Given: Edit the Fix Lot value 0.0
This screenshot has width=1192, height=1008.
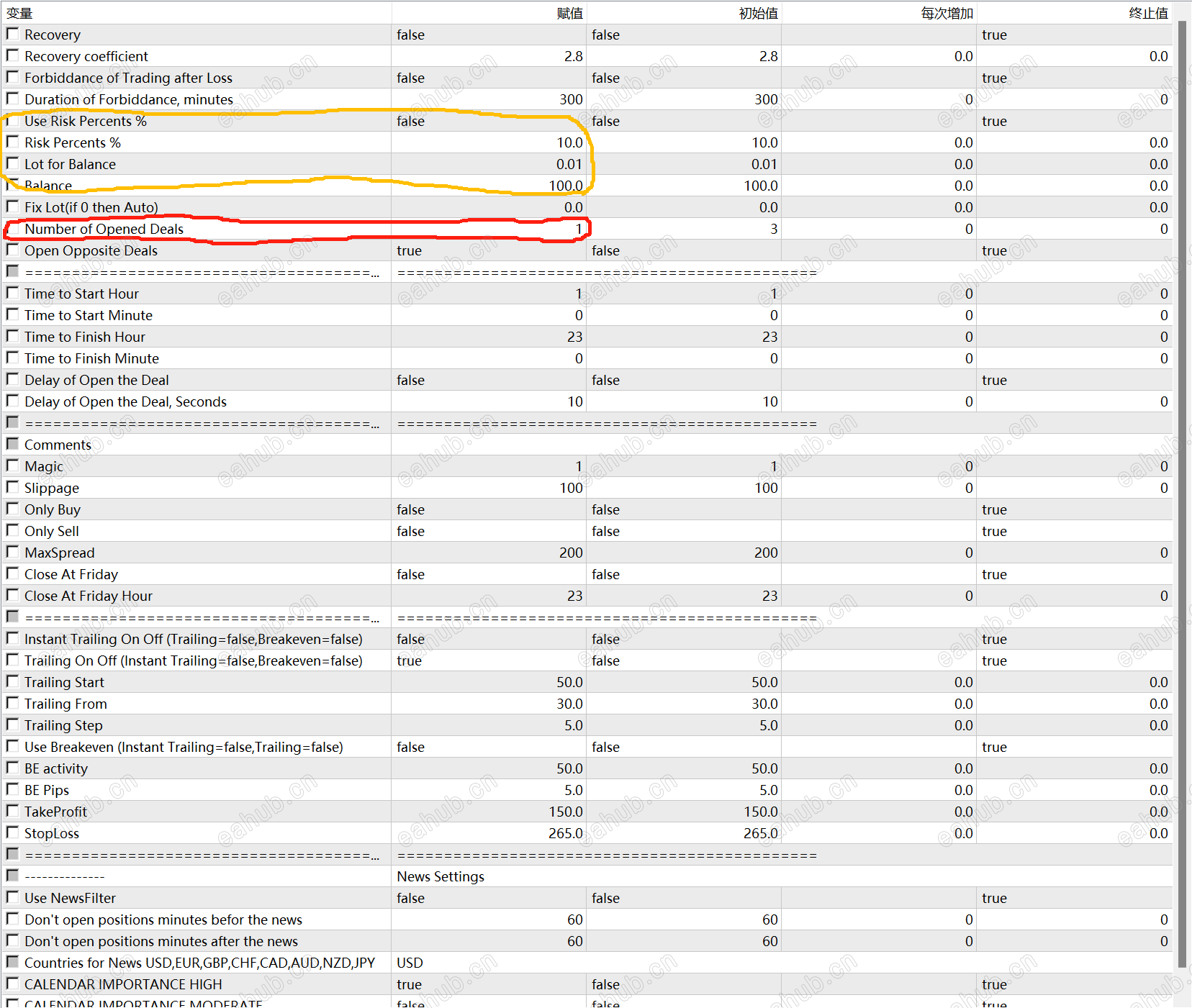Looking at the screenshot, I should [489, 207].
